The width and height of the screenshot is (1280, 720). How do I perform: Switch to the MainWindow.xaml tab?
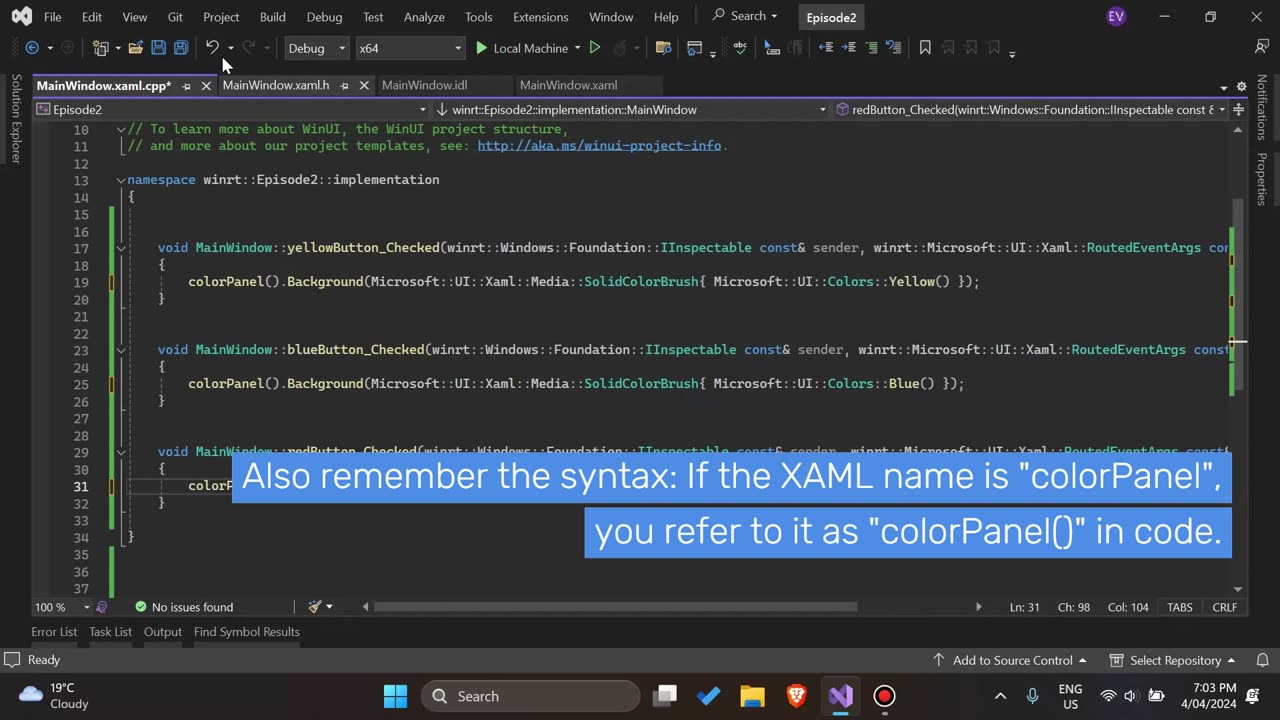568,85
